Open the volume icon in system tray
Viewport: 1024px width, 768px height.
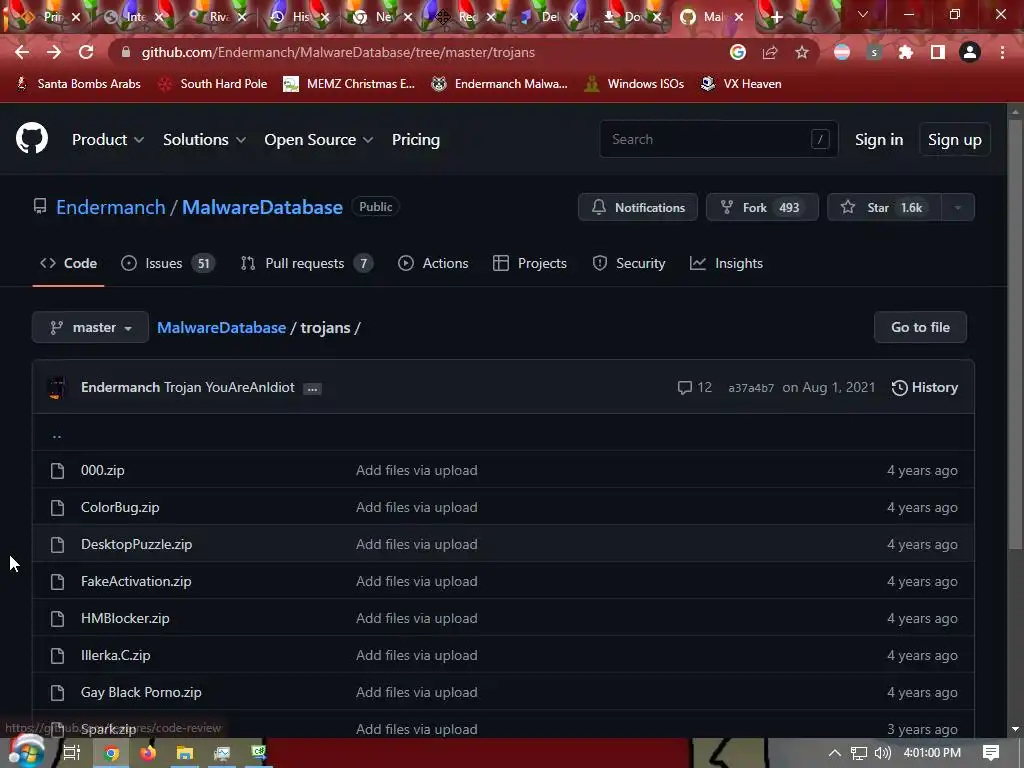(x=882, y=753)
